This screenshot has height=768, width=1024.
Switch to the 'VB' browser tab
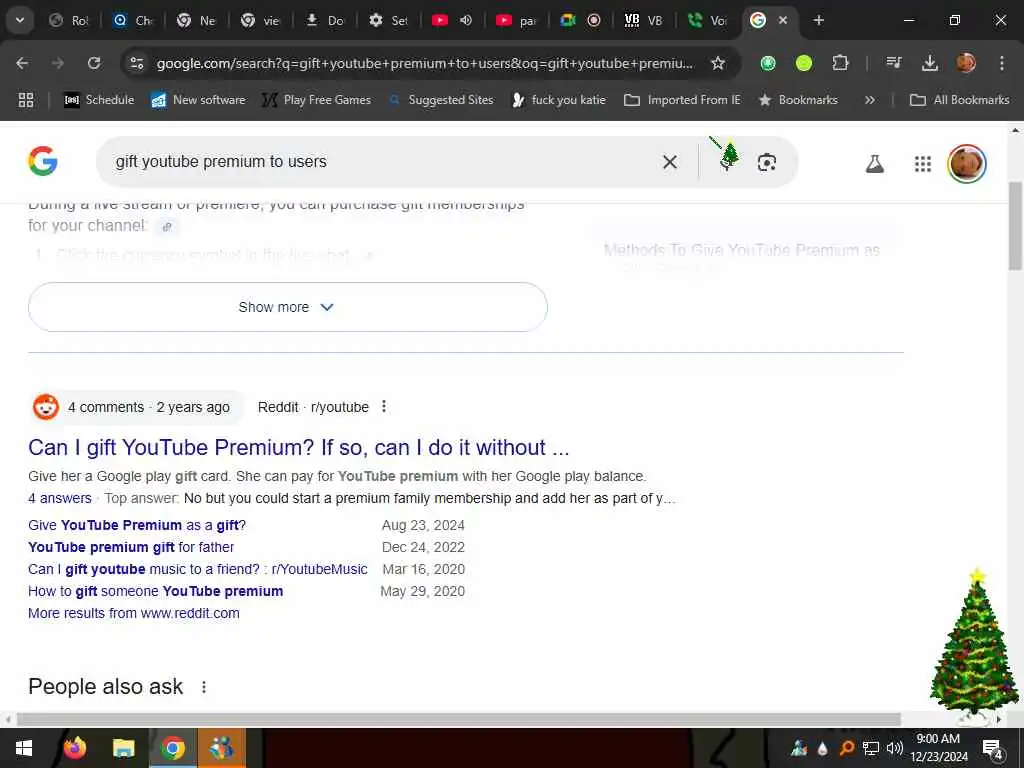[x=645, y=20]
